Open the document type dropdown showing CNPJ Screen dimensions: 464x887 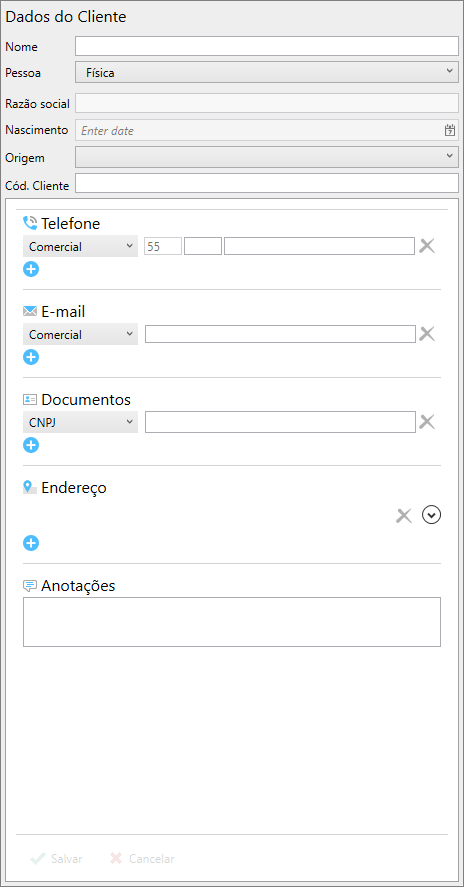pyautogui.click(x=80, y=422)
